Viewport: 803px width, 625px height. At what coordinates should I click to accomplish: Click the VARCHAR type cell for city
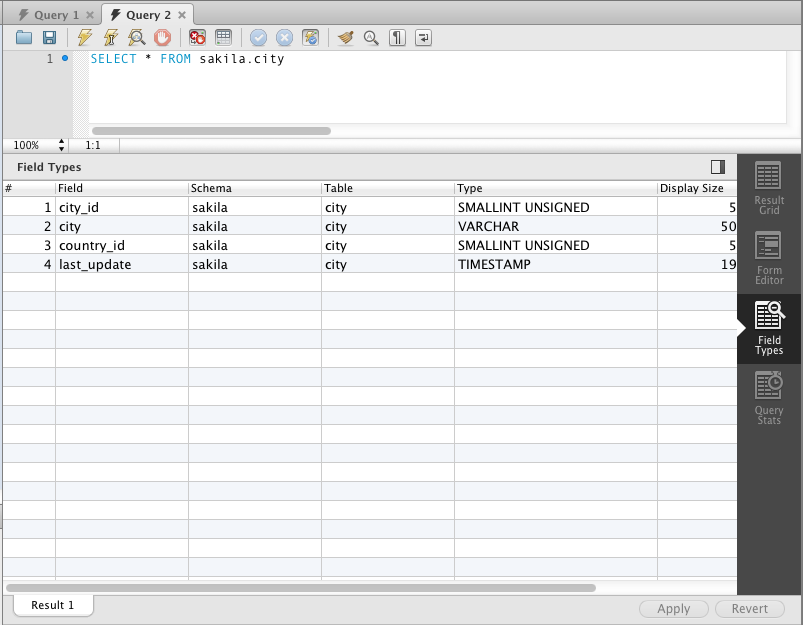click(490, 226)
